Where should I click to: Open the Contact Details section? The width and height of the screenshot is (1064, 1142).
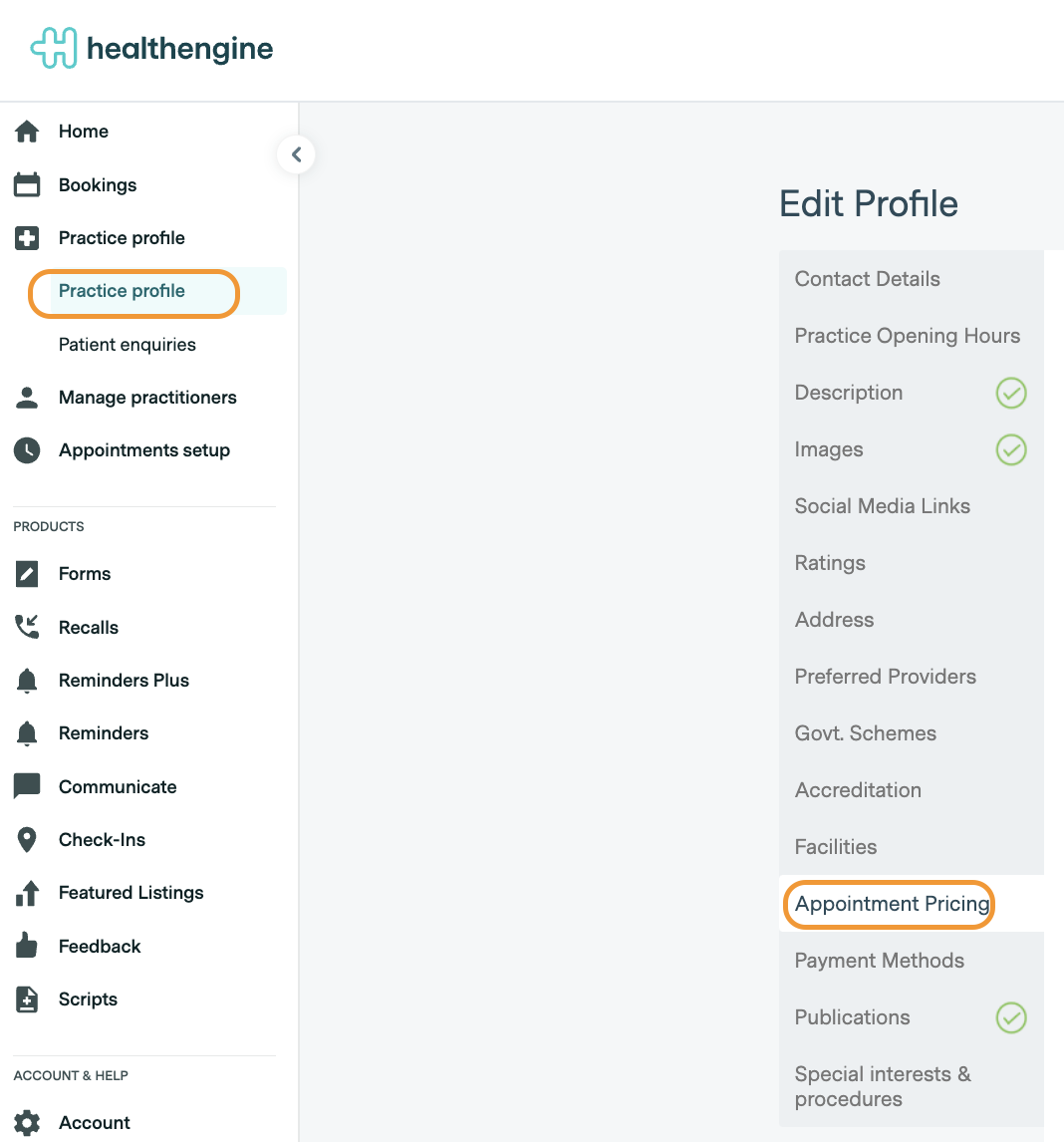click(867, 279)
